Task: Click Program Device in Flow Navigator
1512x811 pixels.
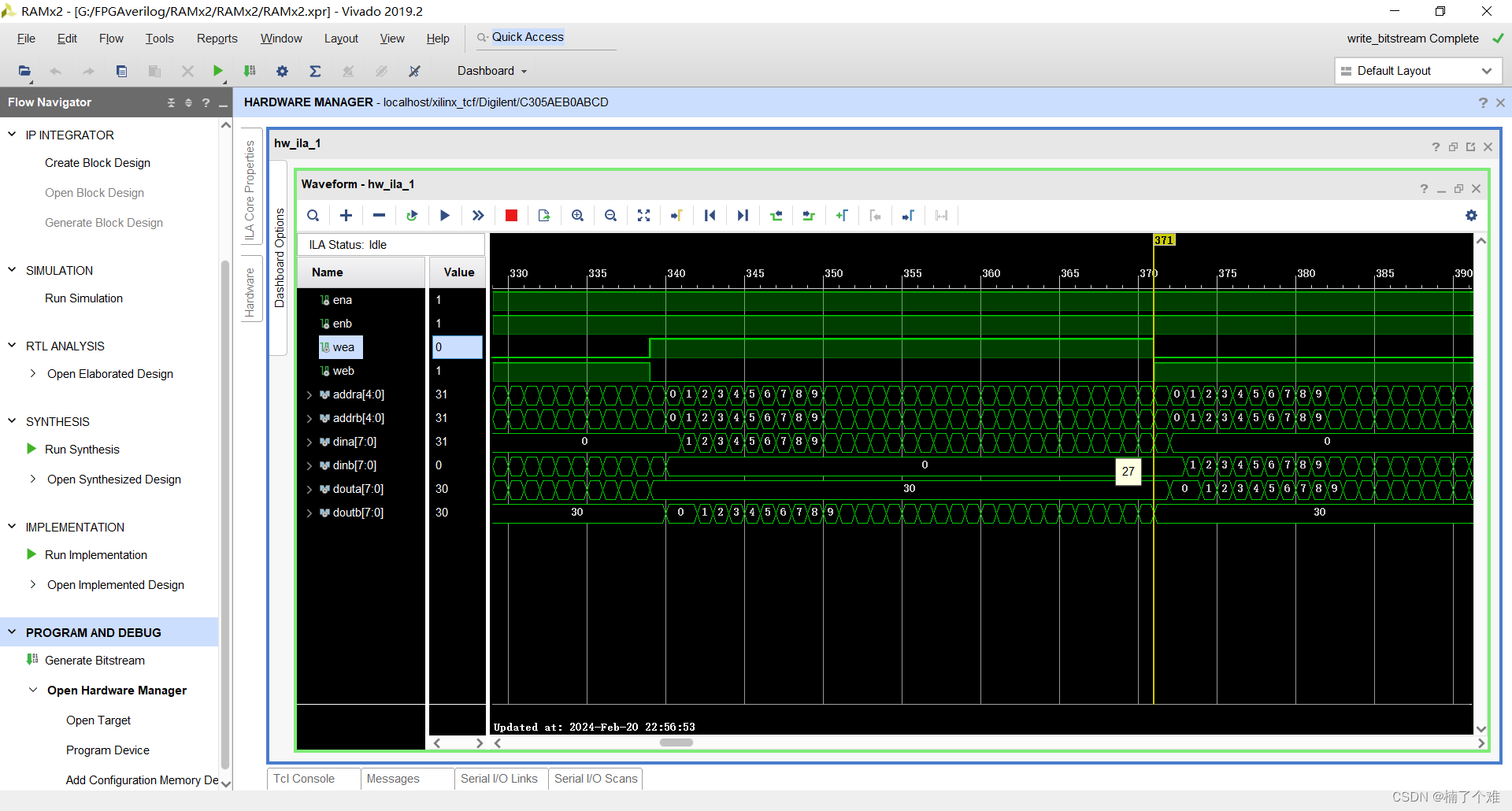Action: tap(108, 750)
